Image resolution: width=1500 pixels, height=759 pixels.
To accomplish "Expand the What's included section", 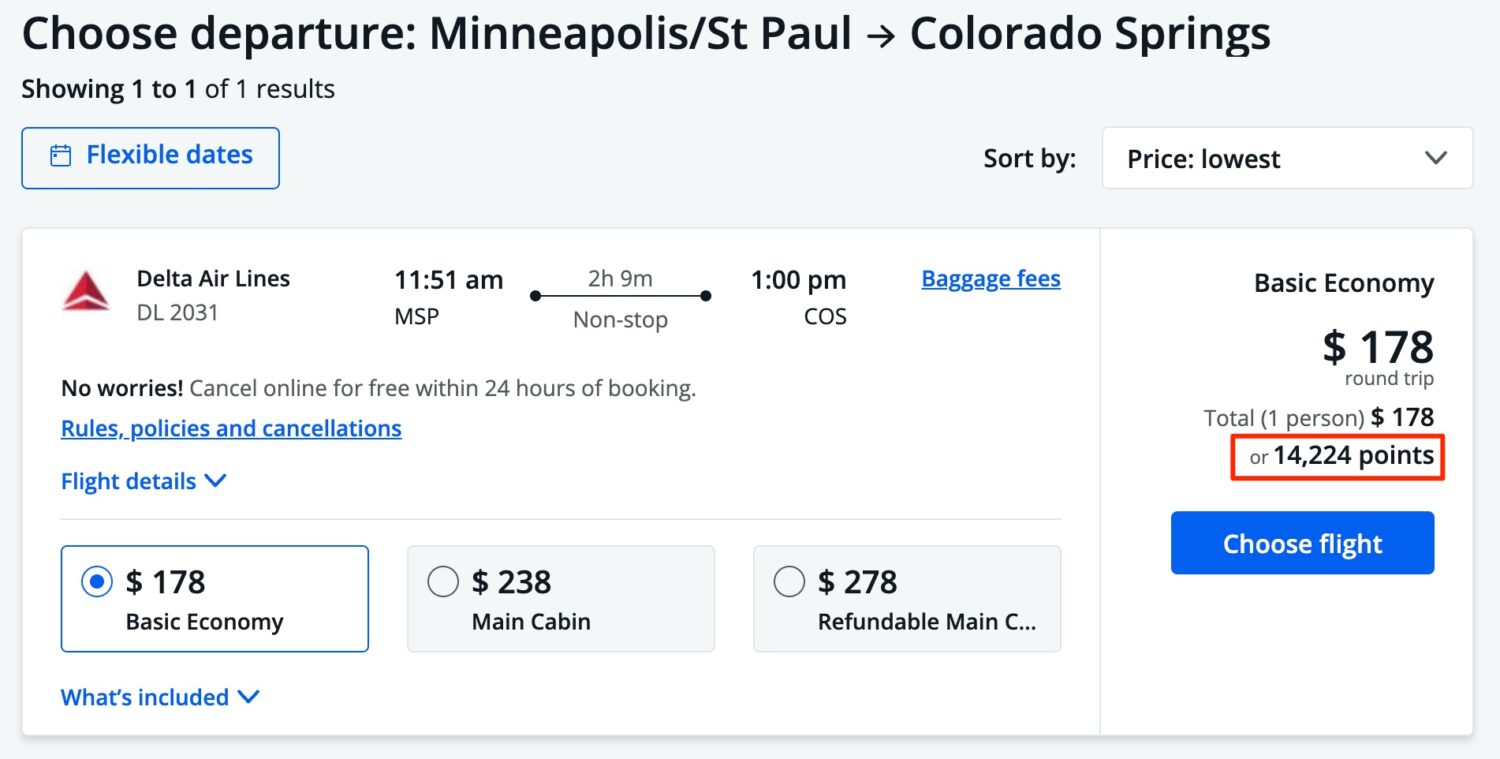I will 160,697.
